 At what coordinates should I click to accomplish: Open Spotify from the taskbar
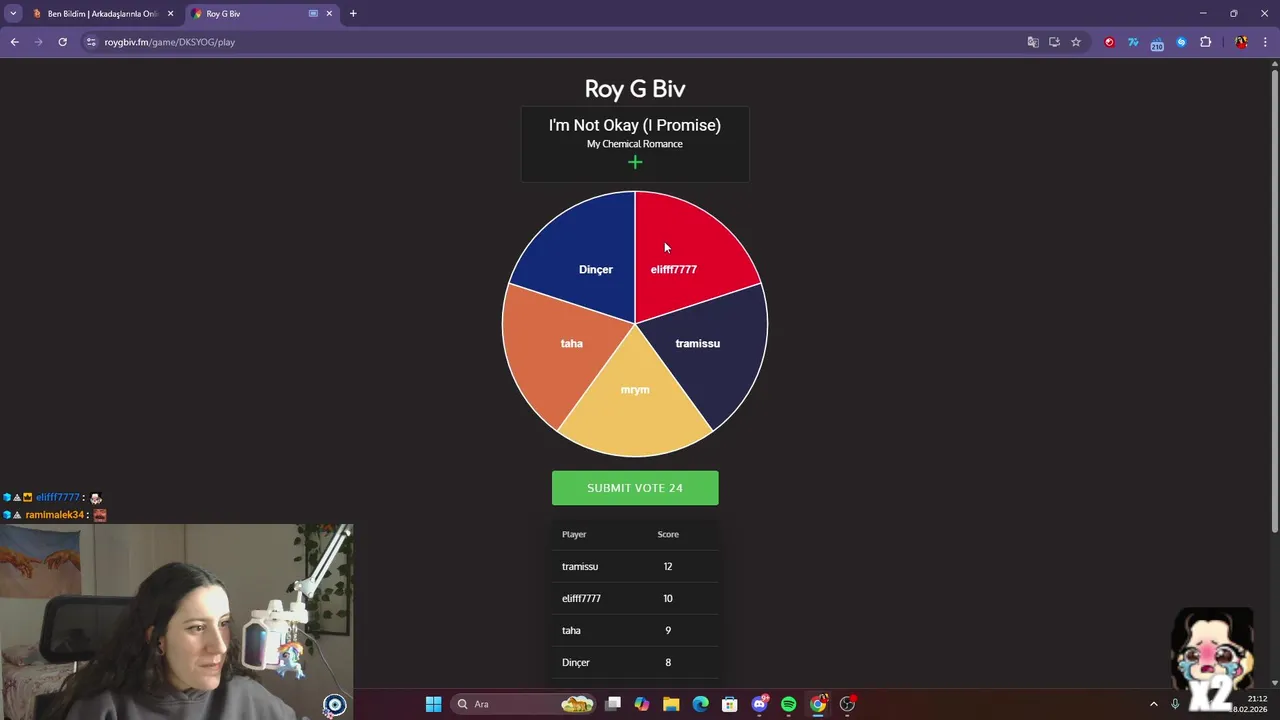coord(788,704)
